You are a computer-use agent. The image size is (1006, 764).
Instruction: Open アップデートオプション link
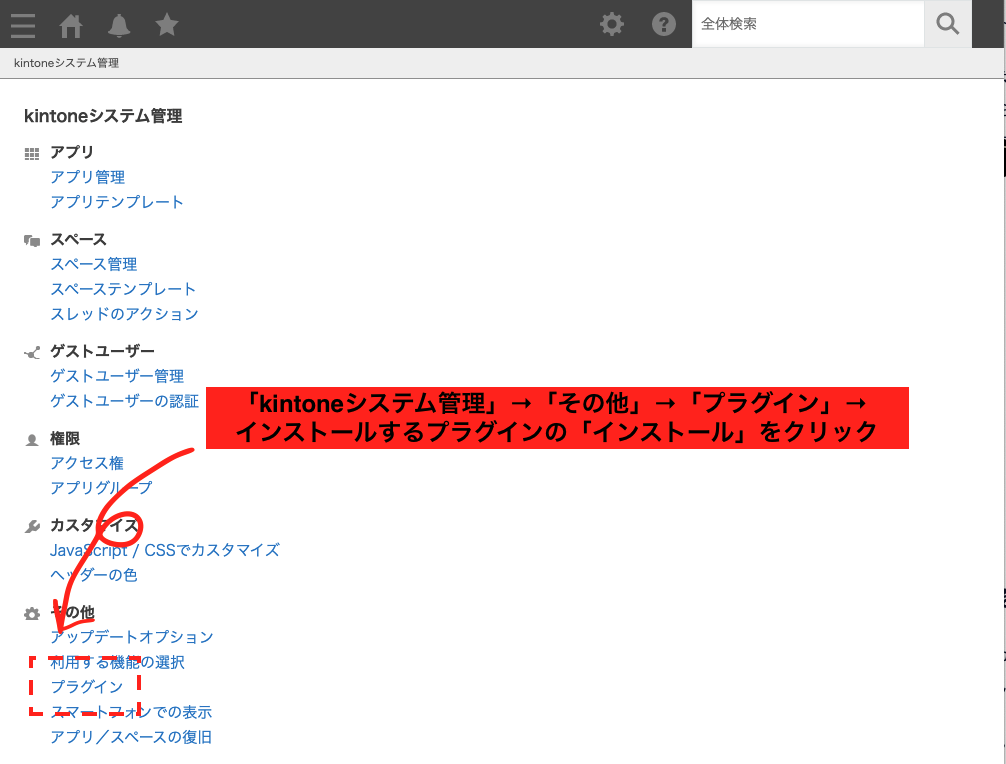[132, 637]
